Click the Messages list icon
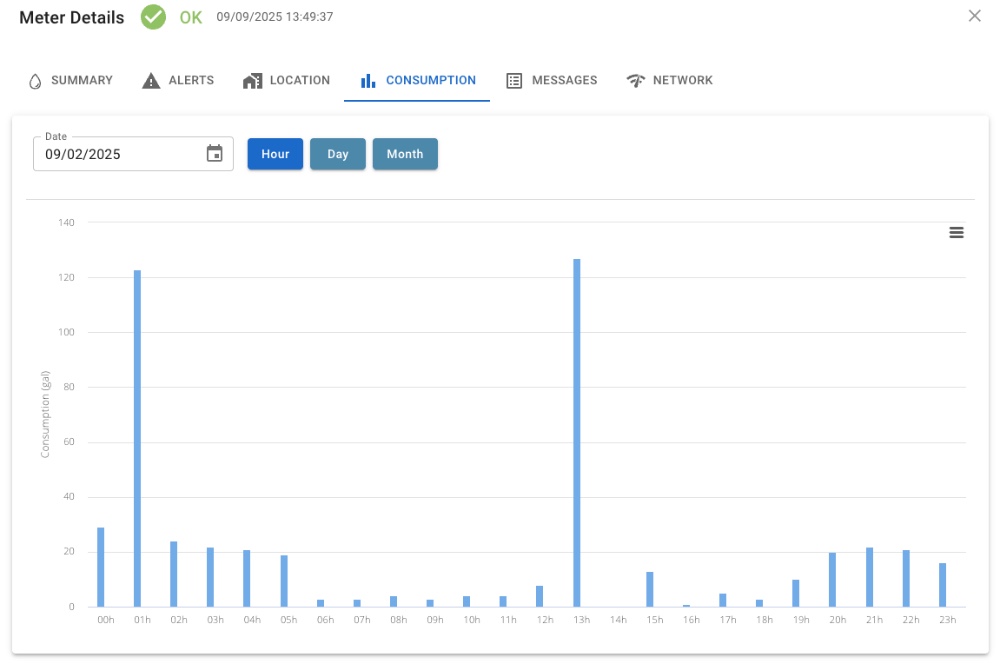 [515, 80]
